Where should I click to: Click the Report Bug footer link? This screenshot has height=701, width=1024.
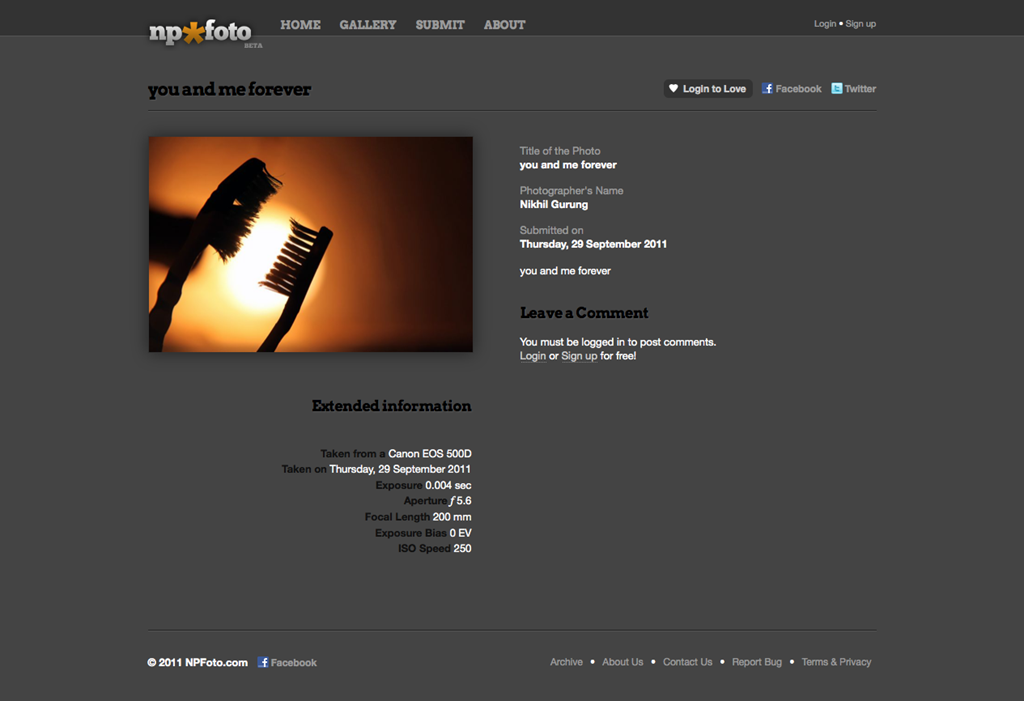(757, 662)
